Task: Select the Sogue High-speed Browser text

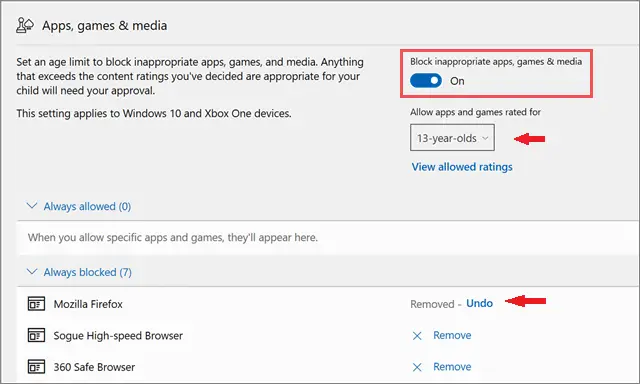Action: (118, 336)
